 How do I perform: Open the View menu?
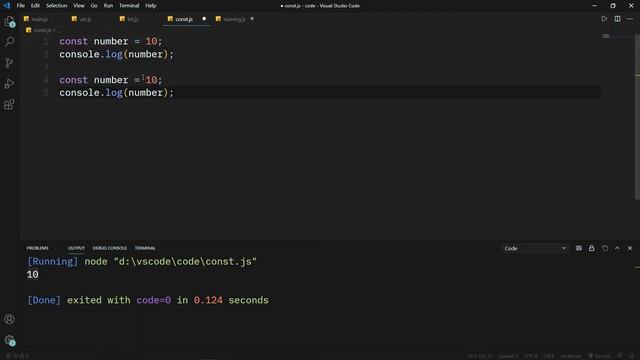[x=79, y=6]
